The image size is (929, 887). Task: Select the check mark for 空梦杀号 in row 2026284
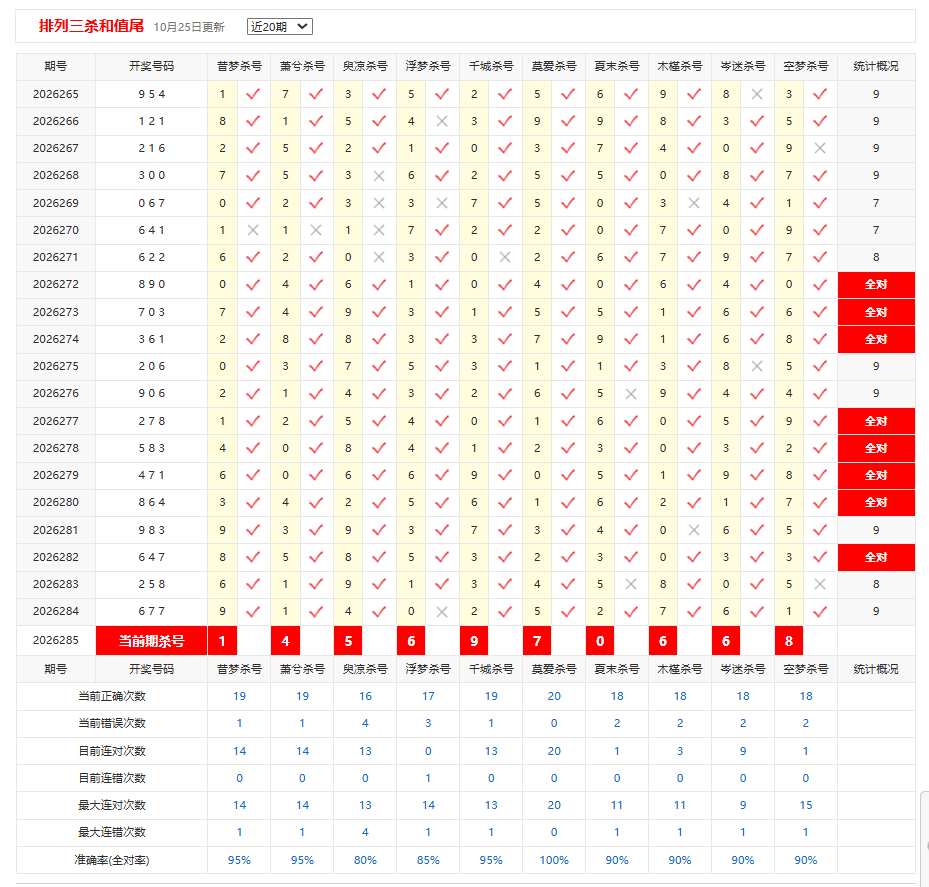coord(820,611)
